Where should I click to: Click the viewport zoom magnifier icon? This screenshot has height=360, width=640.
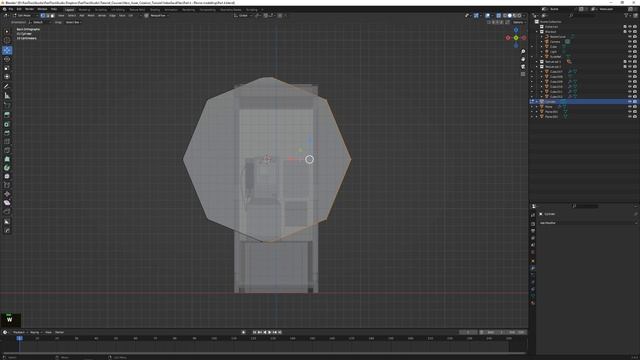tap(523, 52)
